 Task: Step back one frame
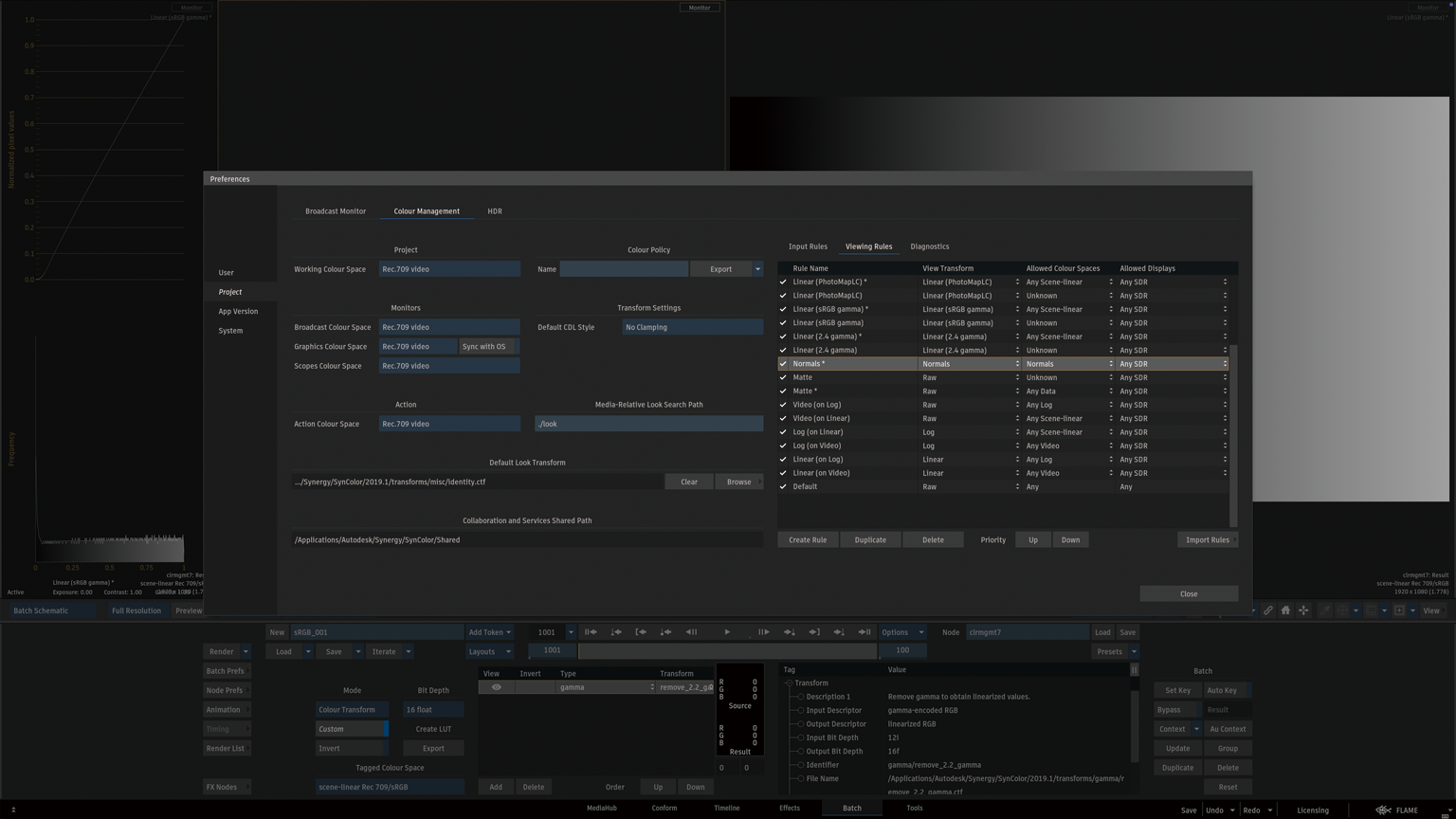point(691,632)
